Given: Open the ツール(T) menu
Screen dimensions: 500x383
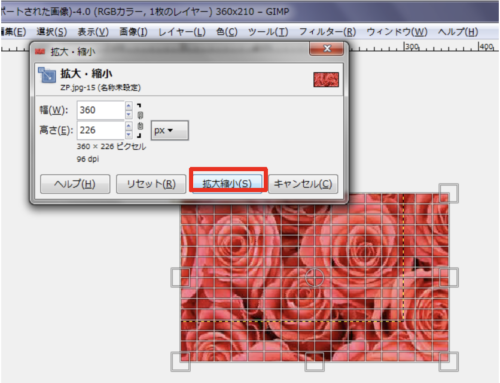Looking at the screenshot, I should pyautogui.click(x=268, y=32).
